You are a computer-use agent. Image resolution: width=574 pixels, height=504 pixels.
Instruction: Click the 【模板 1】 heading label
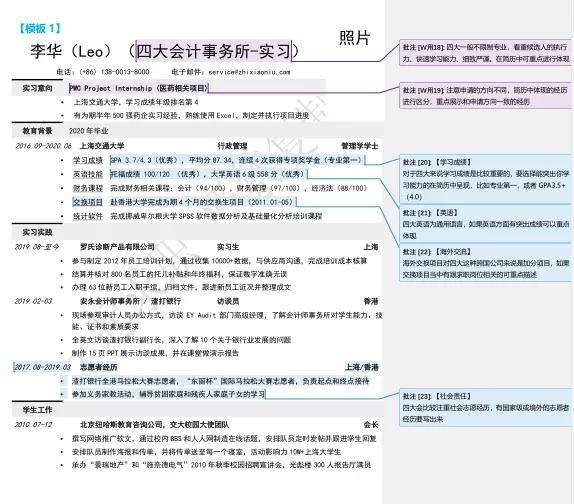pyautogui.click(x=40, y=29)
